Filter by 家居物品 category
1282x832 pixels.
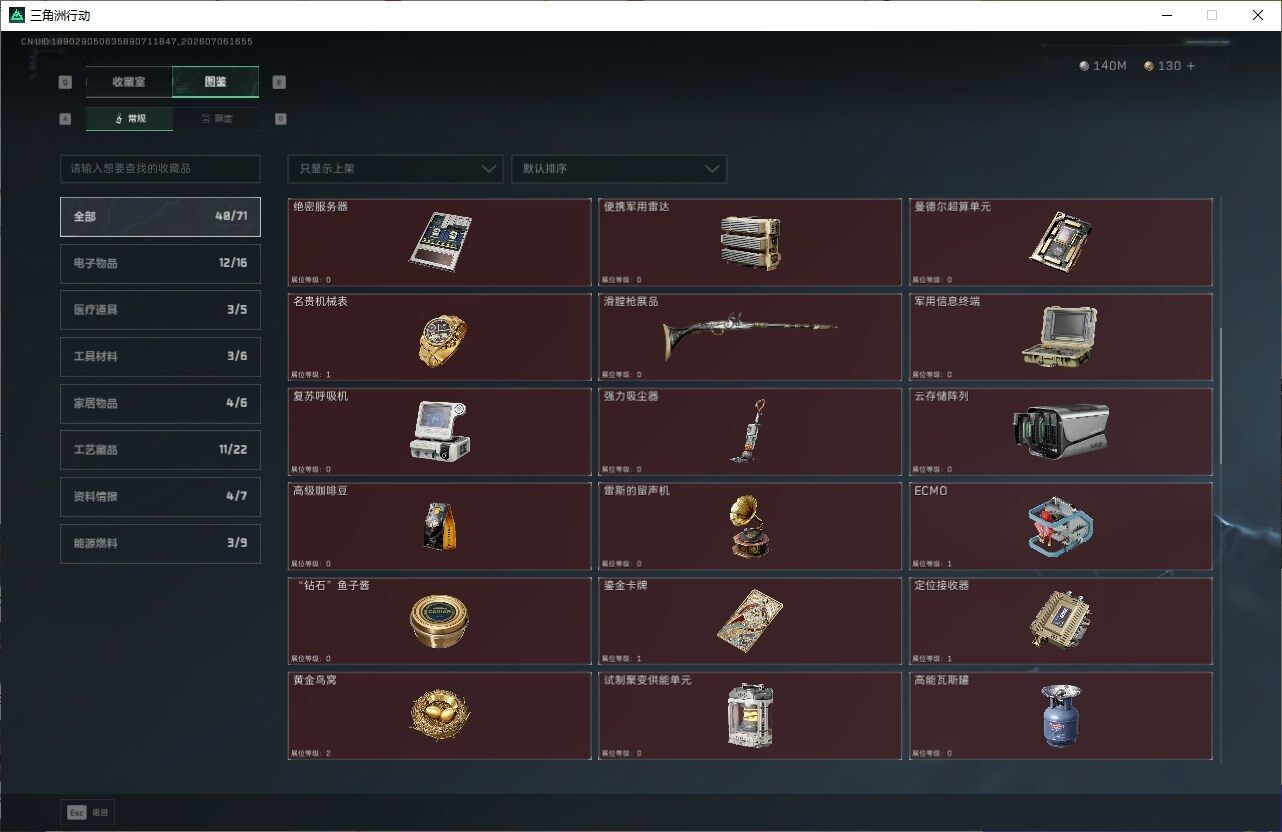point(160,403)
